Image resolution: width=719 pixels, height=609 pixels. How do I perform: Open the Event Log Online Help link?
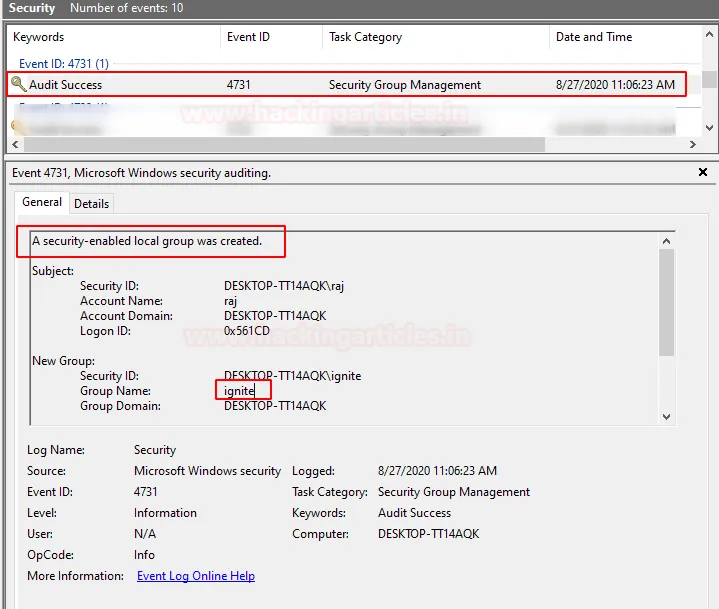pyautogui.click(x=195, y=576)
